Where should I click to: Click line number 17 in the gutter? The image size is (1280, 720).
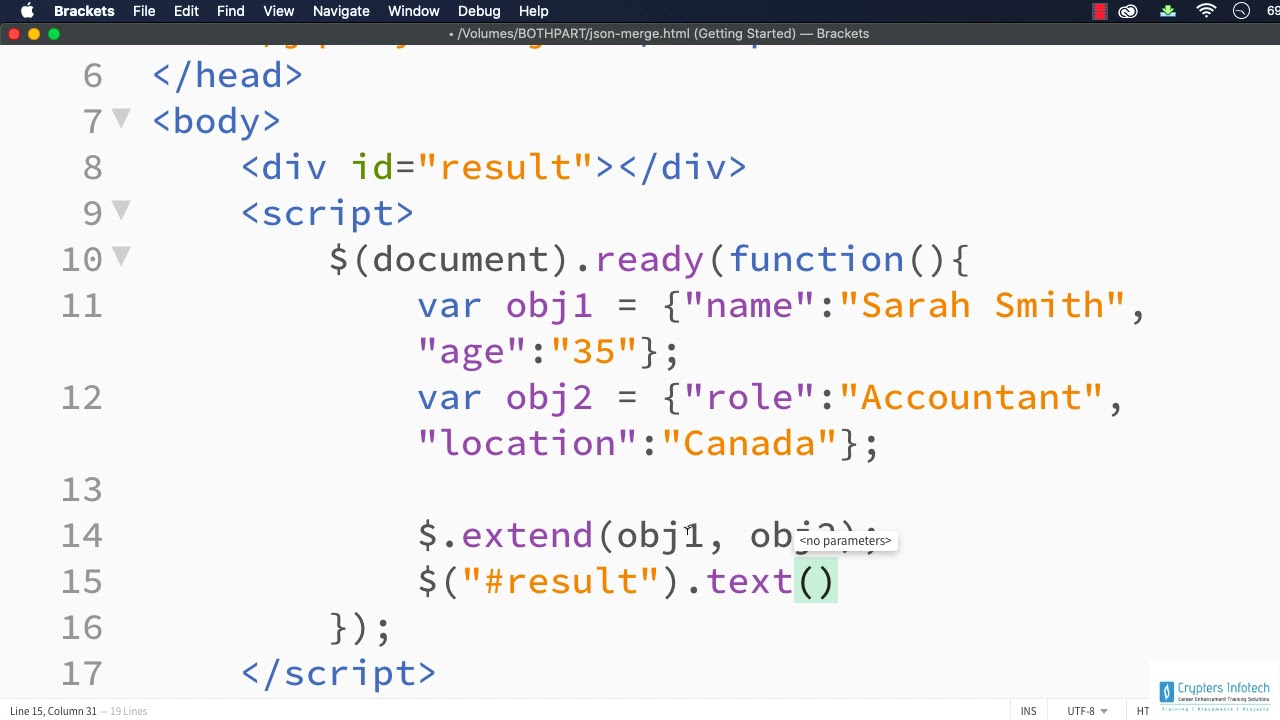[x=82, y=673]
